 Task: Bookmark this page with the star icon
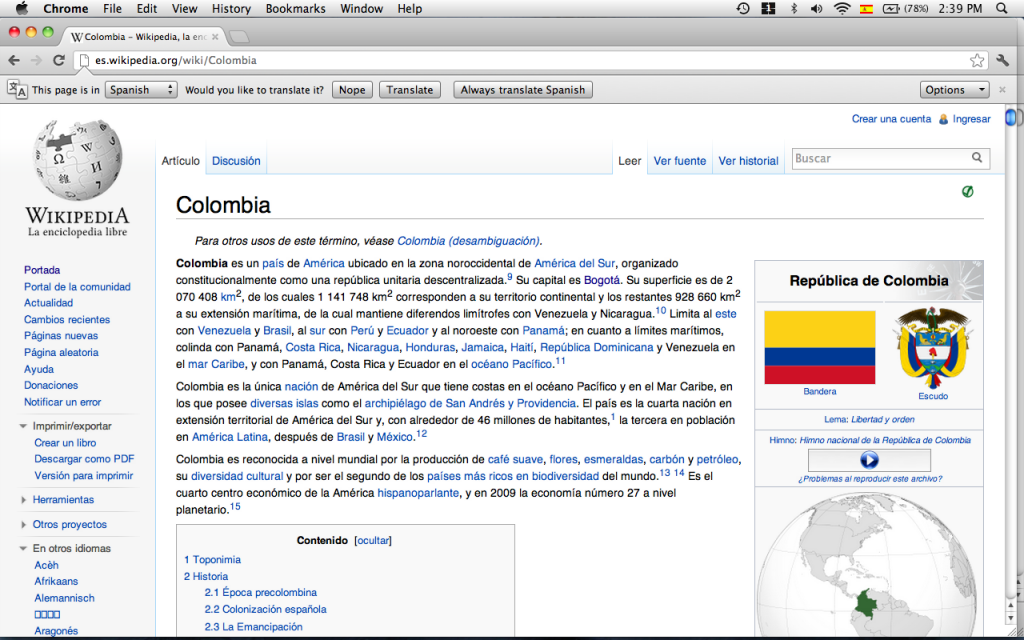click(977, 61)
